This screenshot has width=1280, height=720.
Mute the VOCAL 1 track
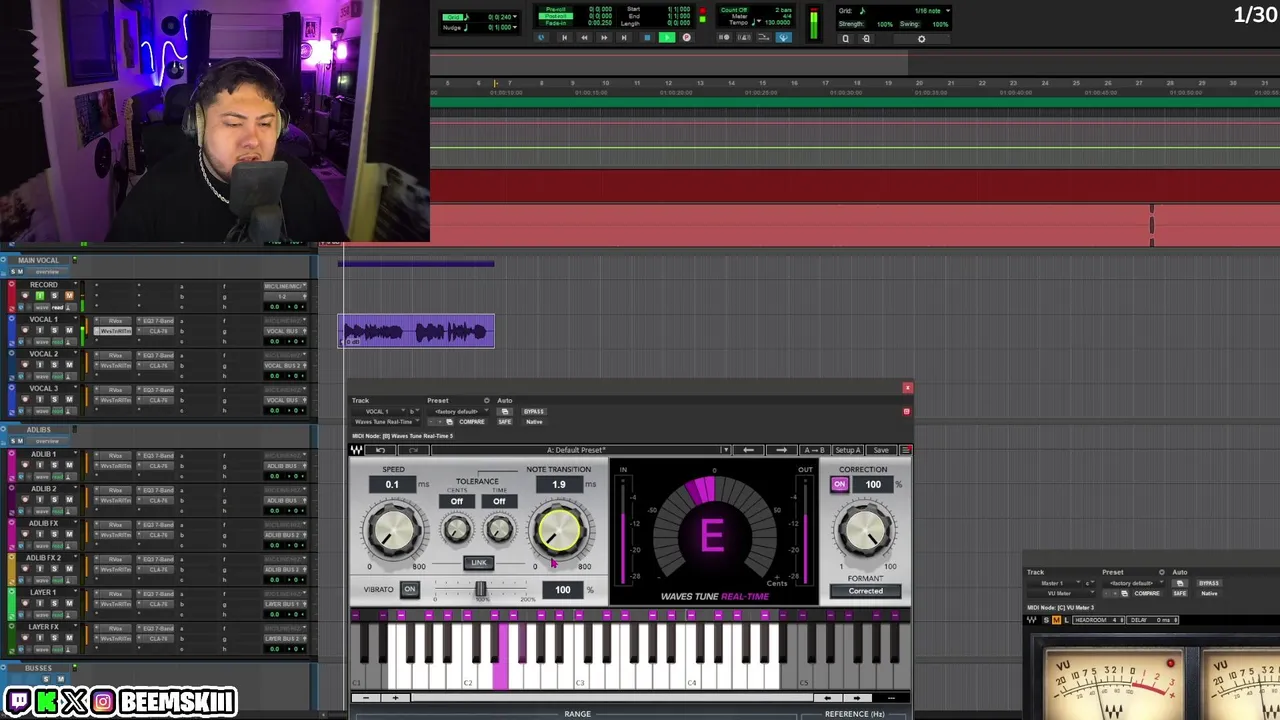[x=69, y=330]
